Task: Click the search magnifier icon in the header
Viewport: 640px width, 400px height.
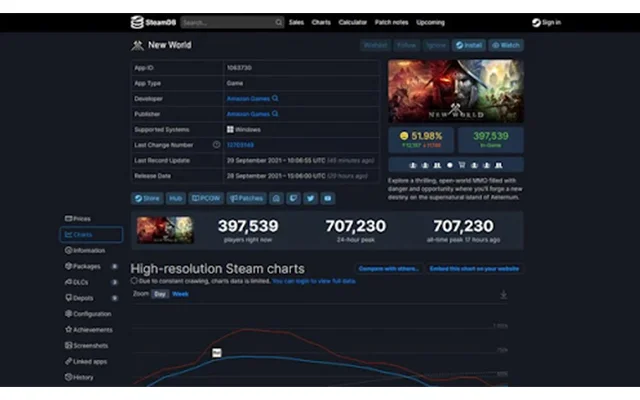Action: click(279, 22)
